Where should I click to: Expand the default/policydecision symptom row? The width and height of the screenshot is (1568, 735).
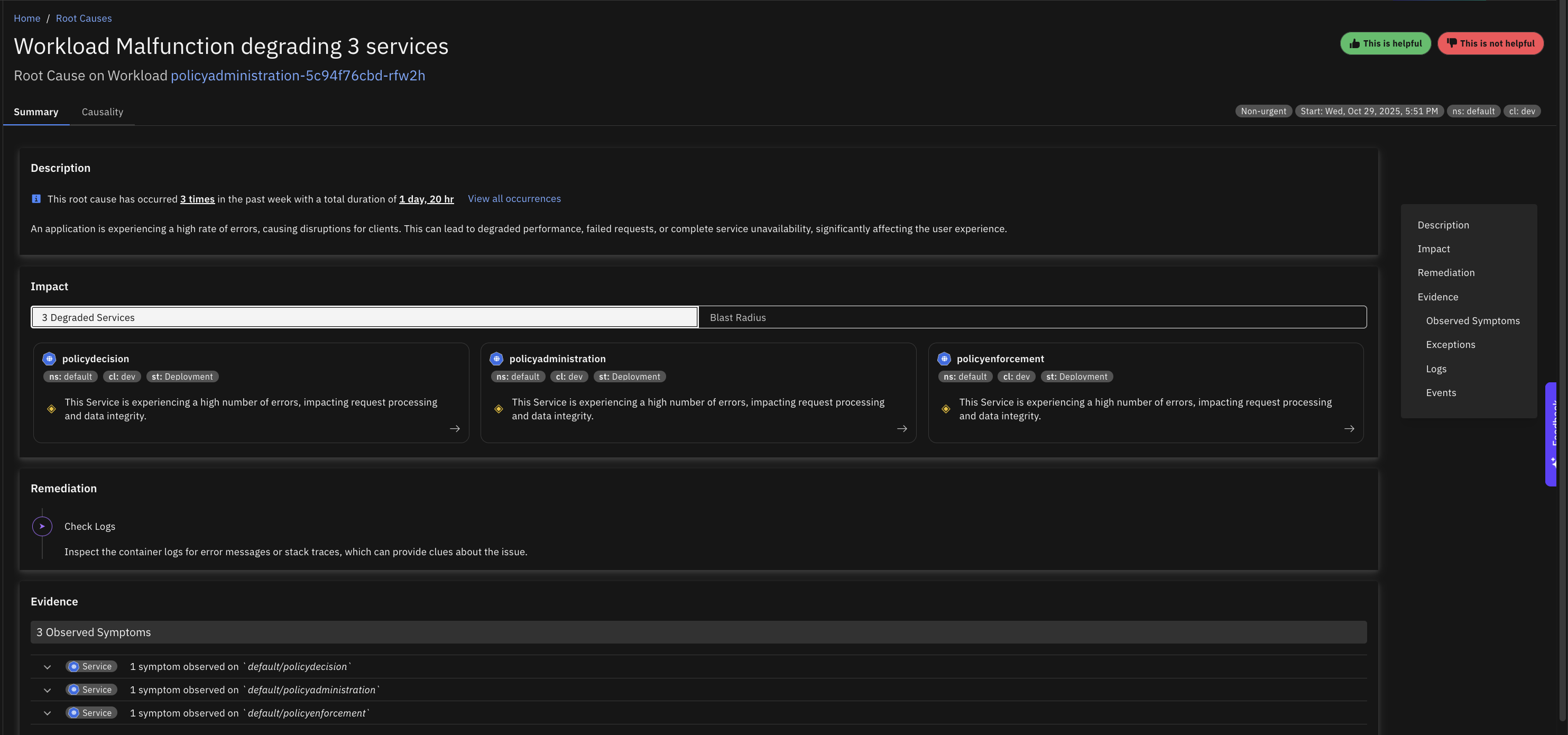(x=48, y=667)
